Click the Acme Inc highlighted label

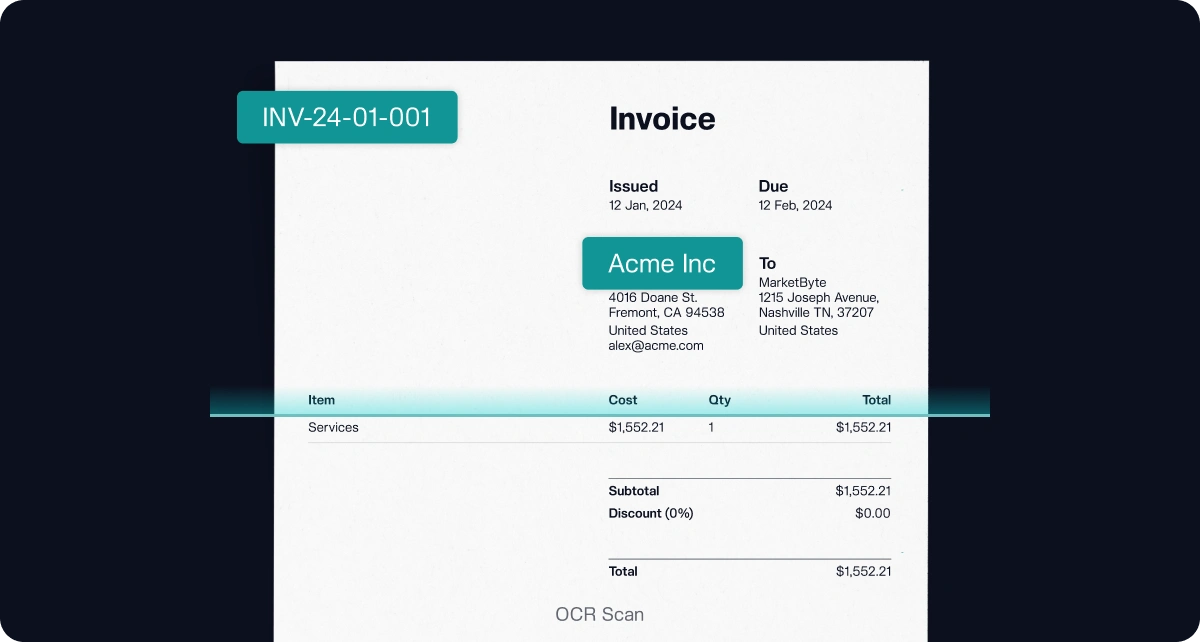(x=662, y=263)
